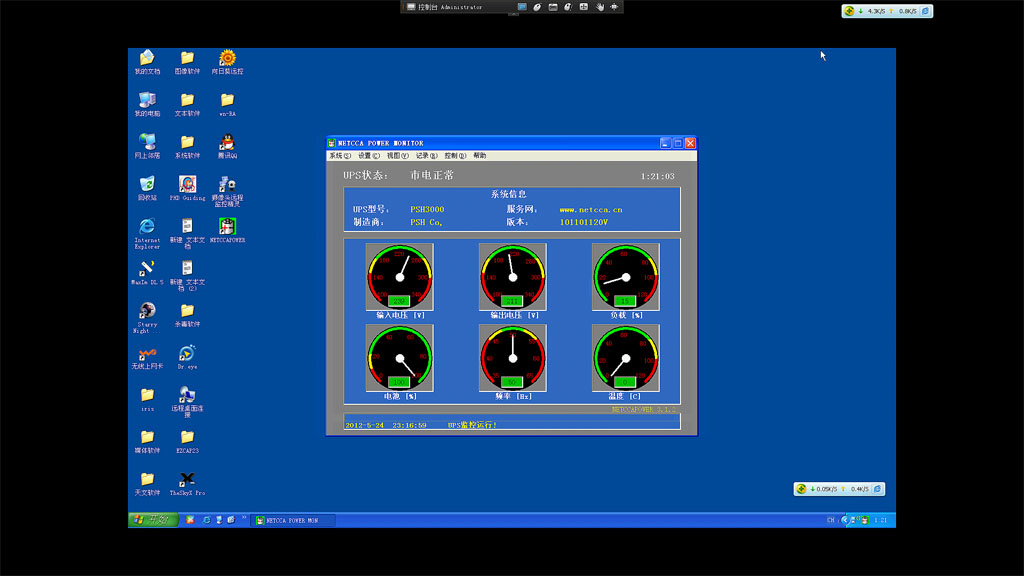The image size is (1024, 576).
Task: Click the CH language indicator in tray
Action: coord(831,520)
